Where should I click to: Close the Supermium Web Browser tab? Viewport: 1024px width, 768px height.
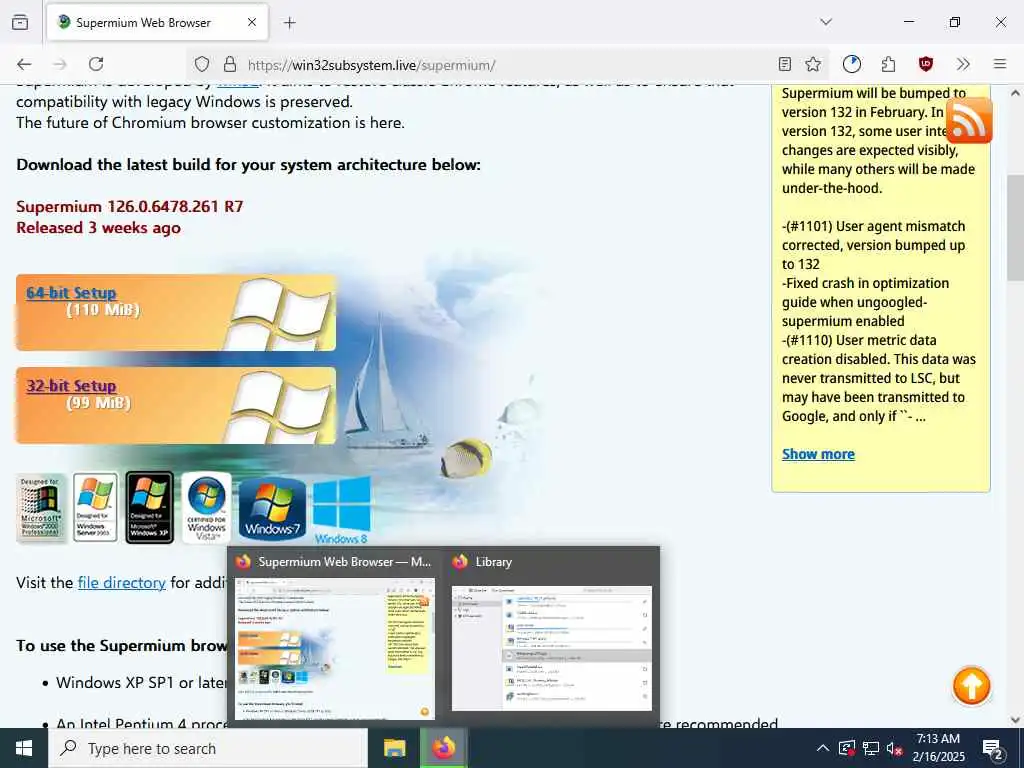click(251, 22)
